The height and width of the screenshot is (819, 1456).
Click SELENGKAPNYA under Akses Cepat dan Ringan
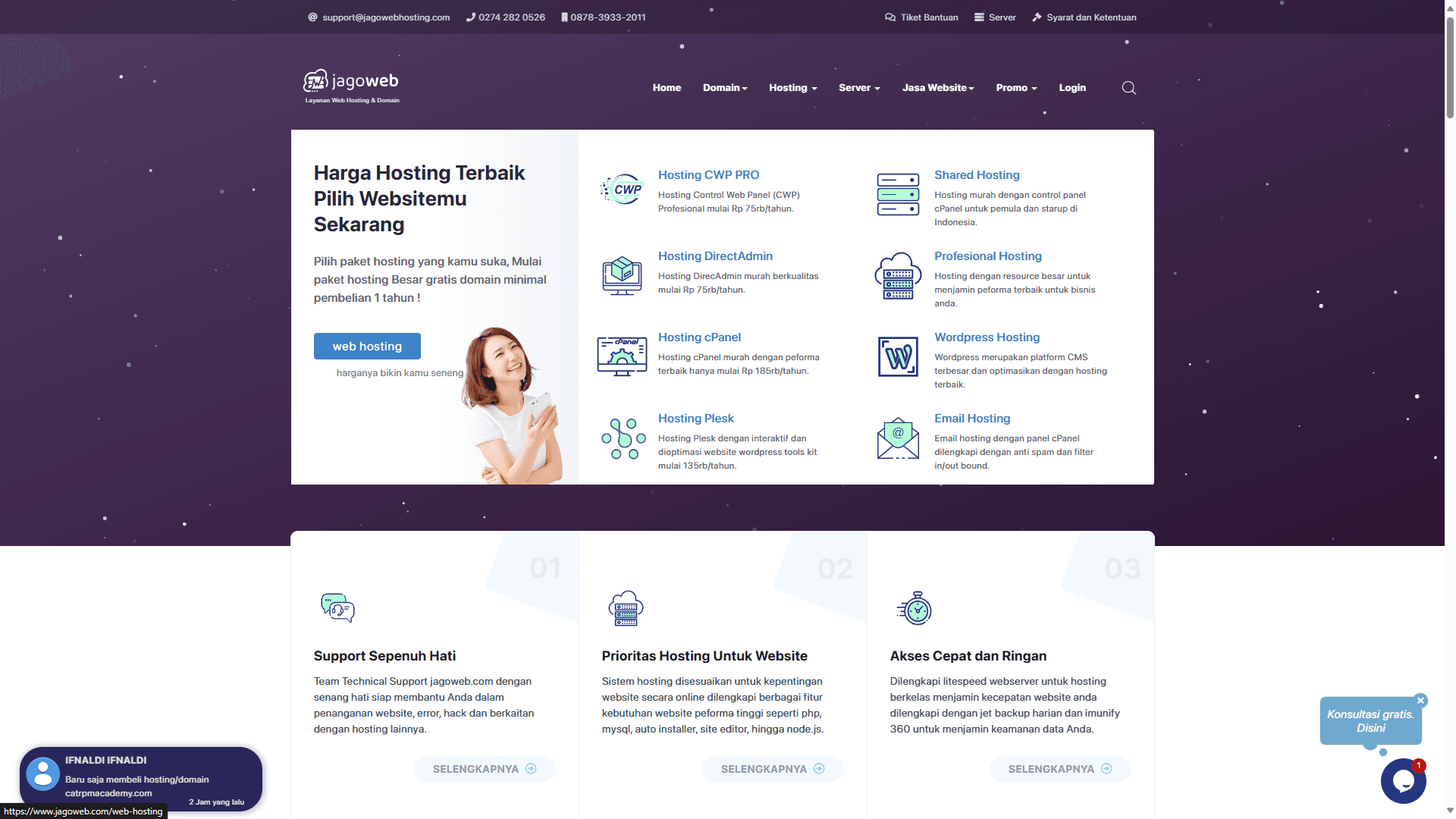[1060, 769]
